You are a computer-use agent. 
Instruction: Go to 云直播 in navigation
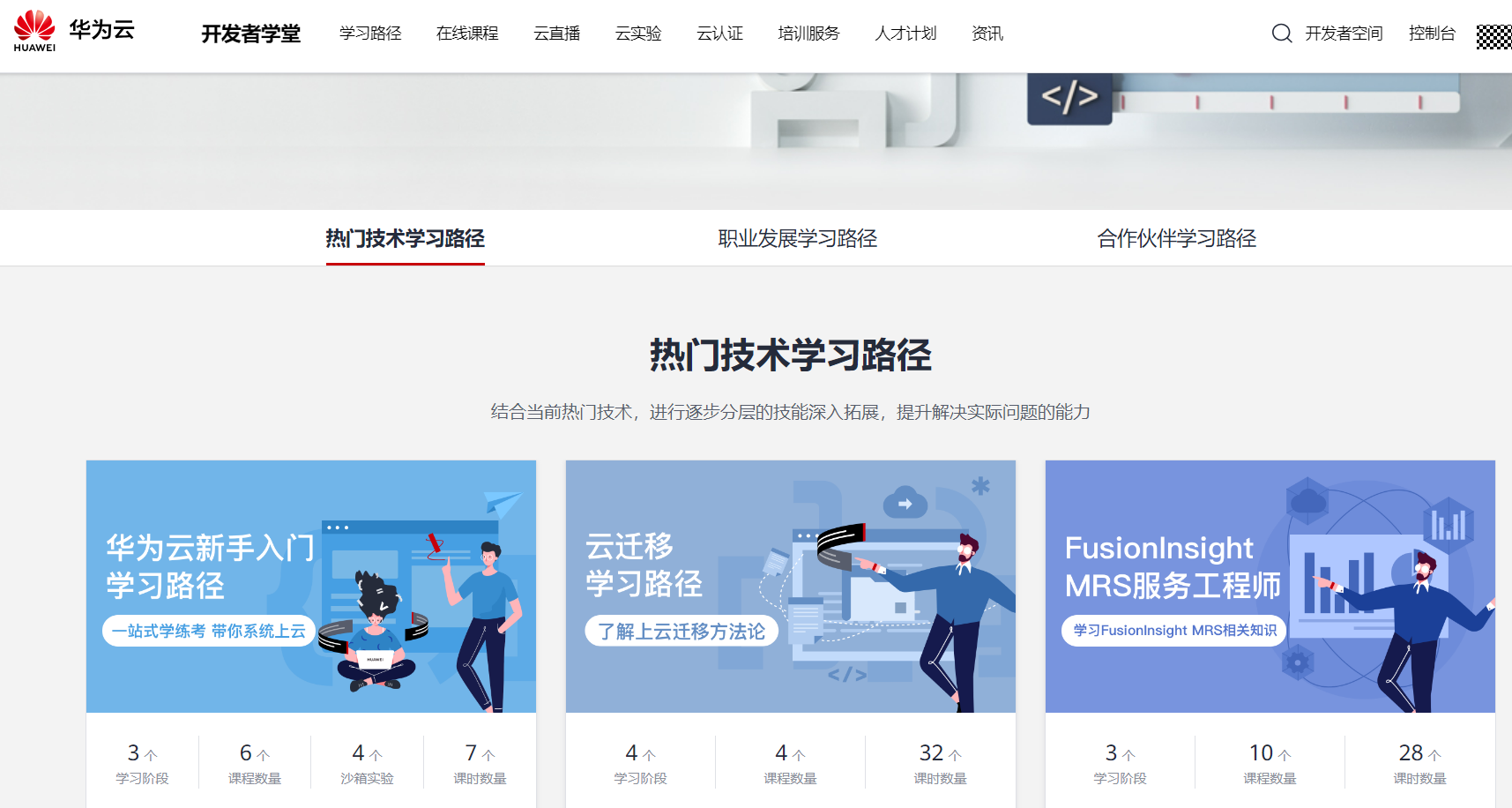(x=557, y=34)
